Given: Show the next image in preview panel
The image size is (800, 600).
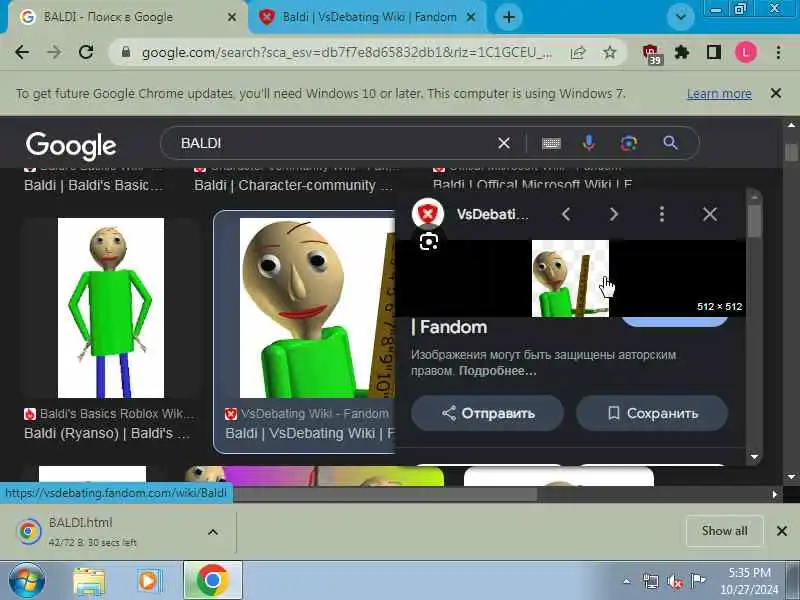Looking at the screenshot, I should 614,214.
